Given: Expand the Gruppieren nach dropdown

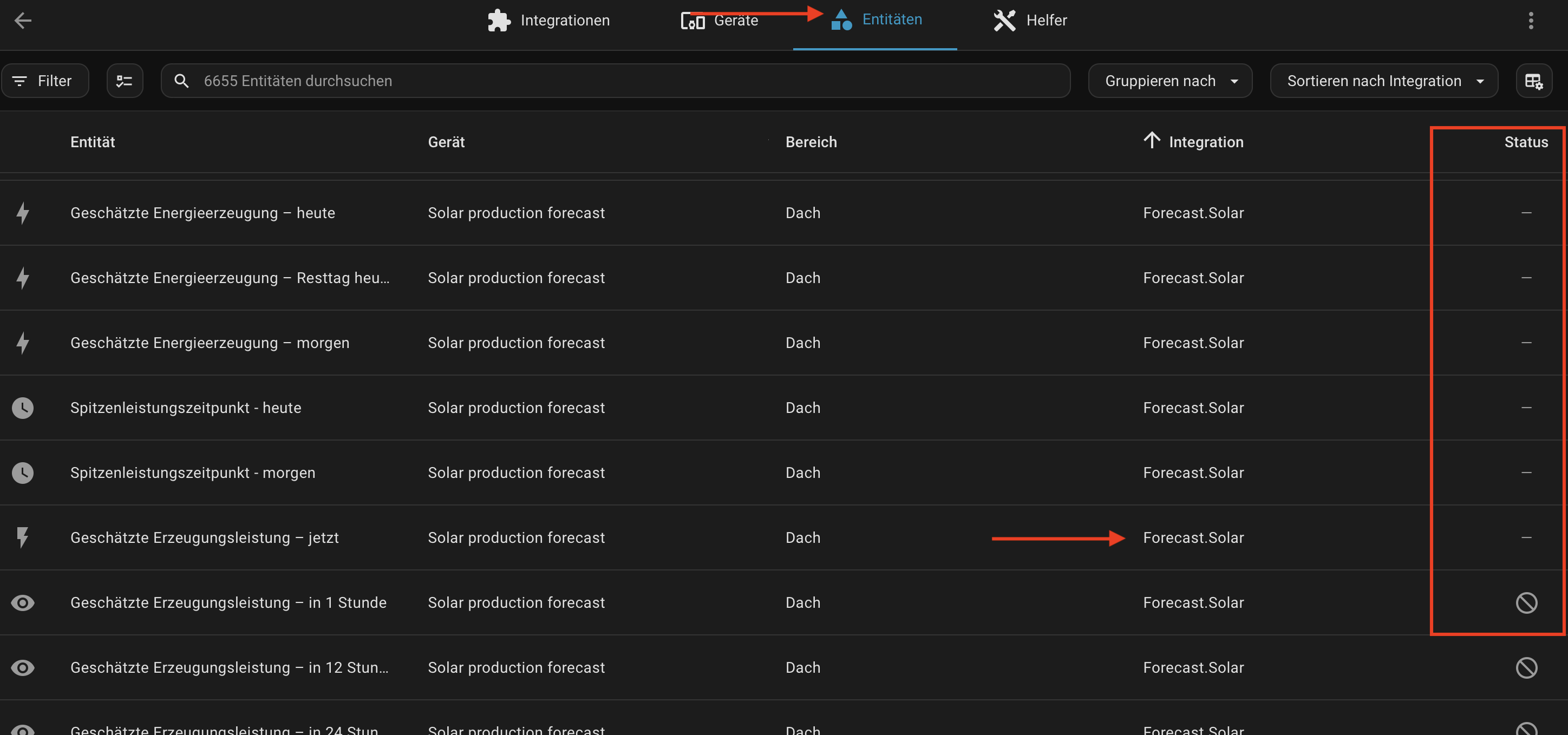Looking at the screenshot, I should 1170,81.
